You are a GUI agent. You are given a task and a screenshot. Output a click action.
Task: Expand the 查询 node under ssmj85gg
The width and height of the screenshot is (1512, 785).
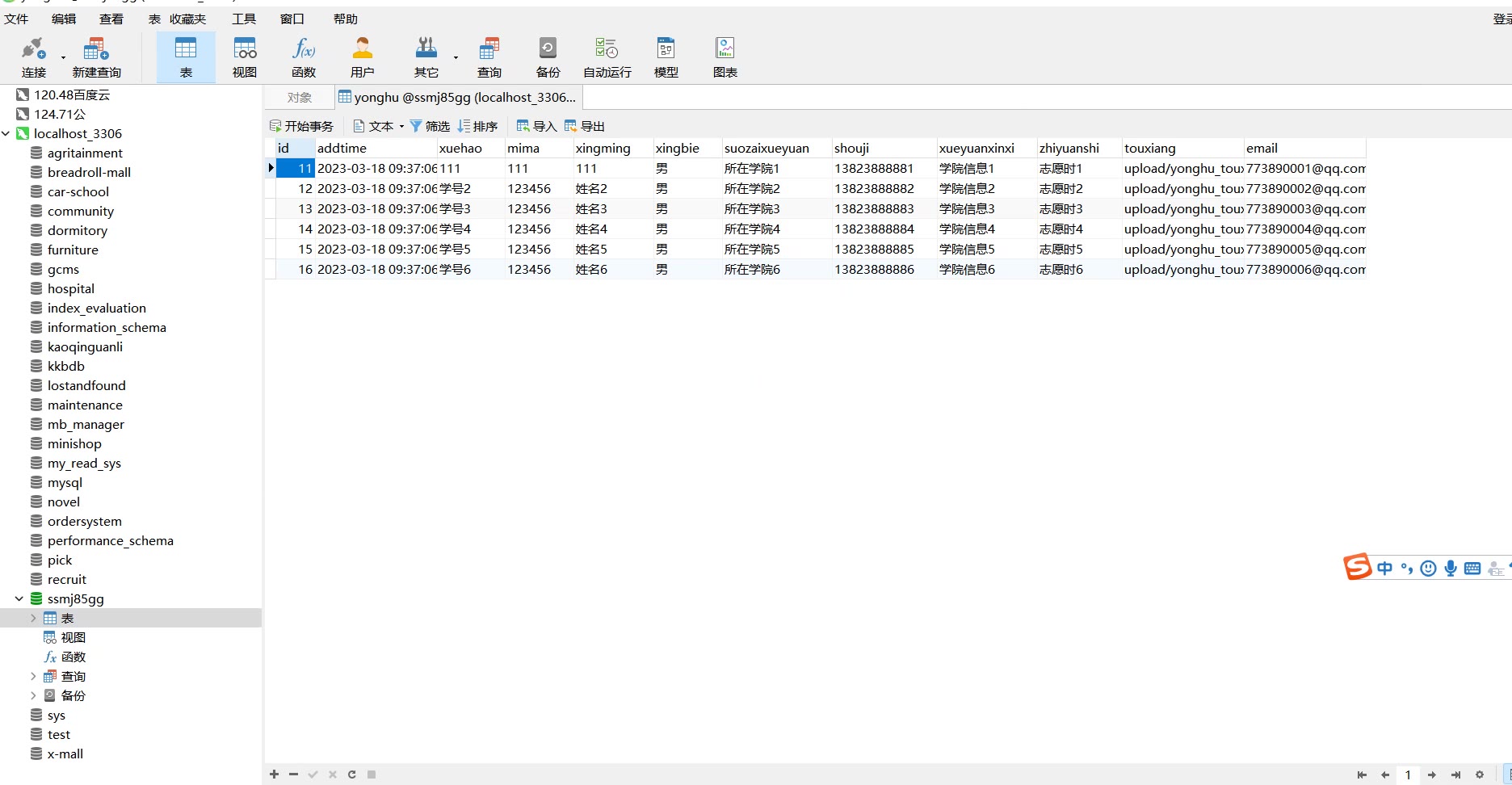click(x=33, y=677)
